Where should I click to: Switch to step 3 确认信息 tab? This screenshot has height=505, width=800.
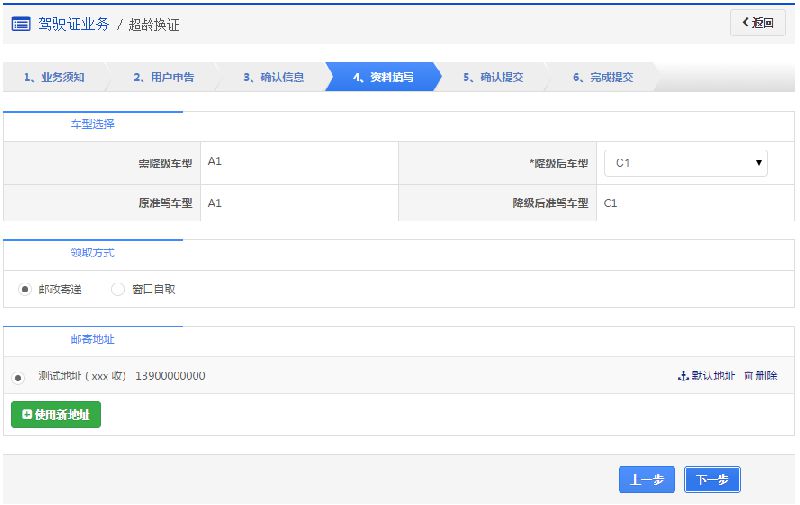273,77
